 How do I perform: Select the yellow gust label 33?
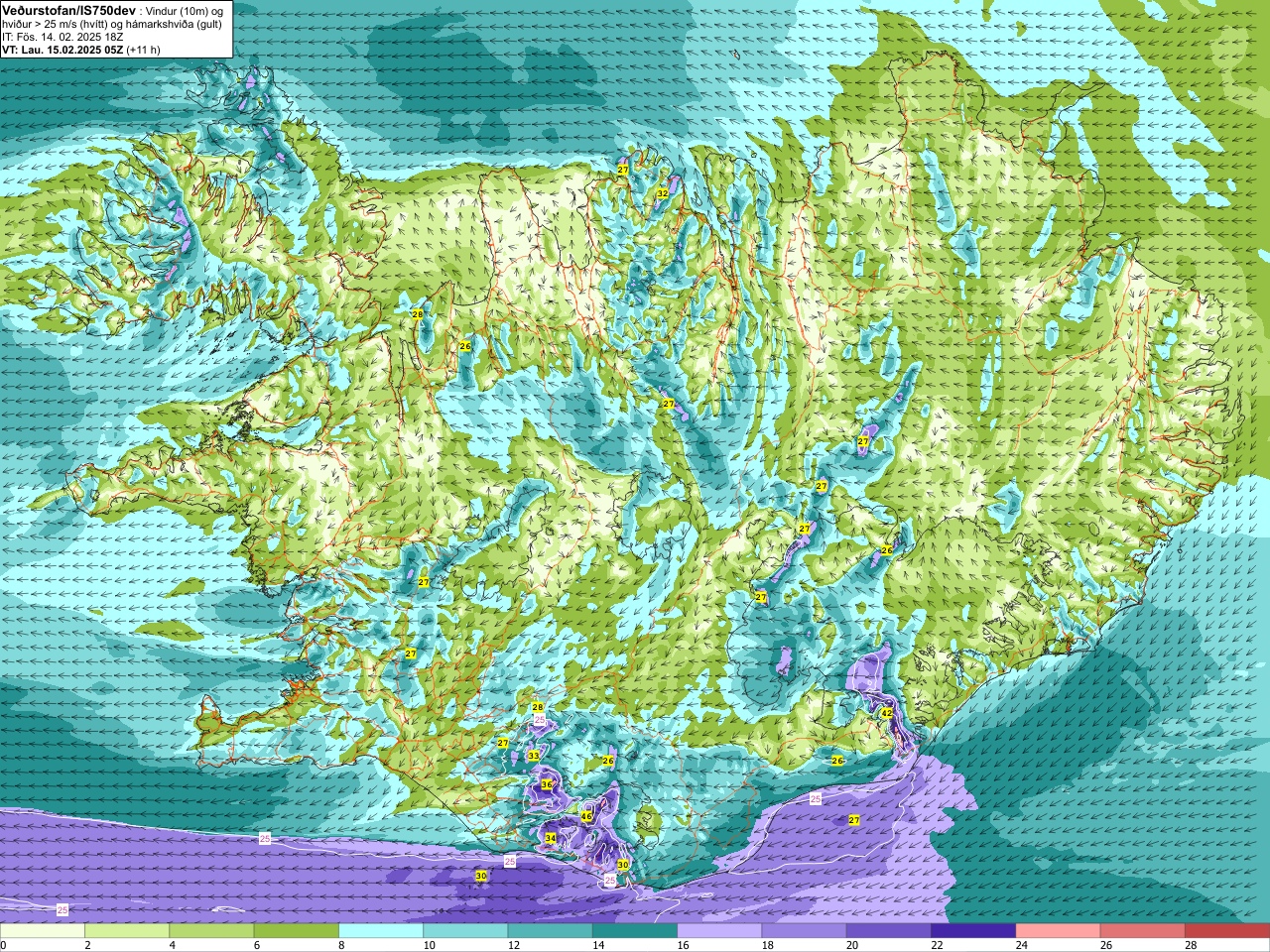[534, 756]
